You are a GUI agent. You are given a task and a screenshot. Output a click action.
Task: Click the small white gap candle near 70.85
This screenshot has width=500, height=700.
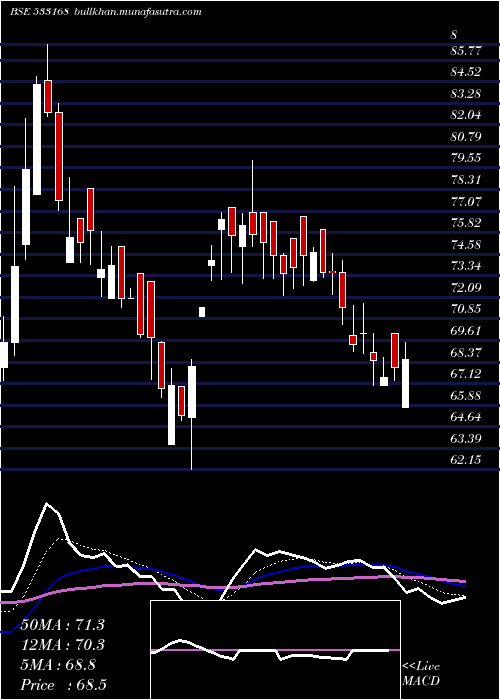(202, 312)
